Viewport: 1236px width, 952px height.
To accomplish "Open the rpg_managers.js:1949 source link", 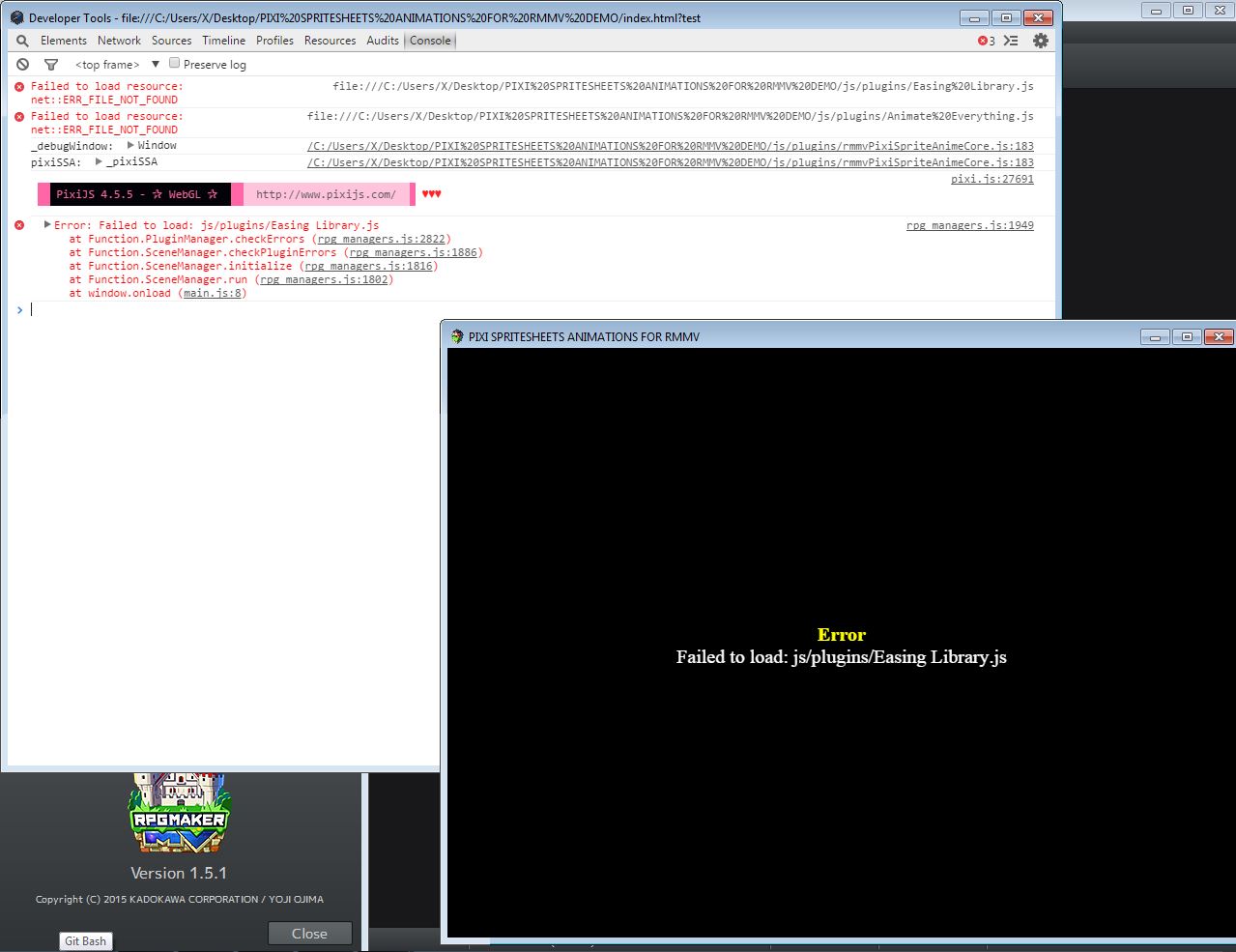I will [970, 225].
